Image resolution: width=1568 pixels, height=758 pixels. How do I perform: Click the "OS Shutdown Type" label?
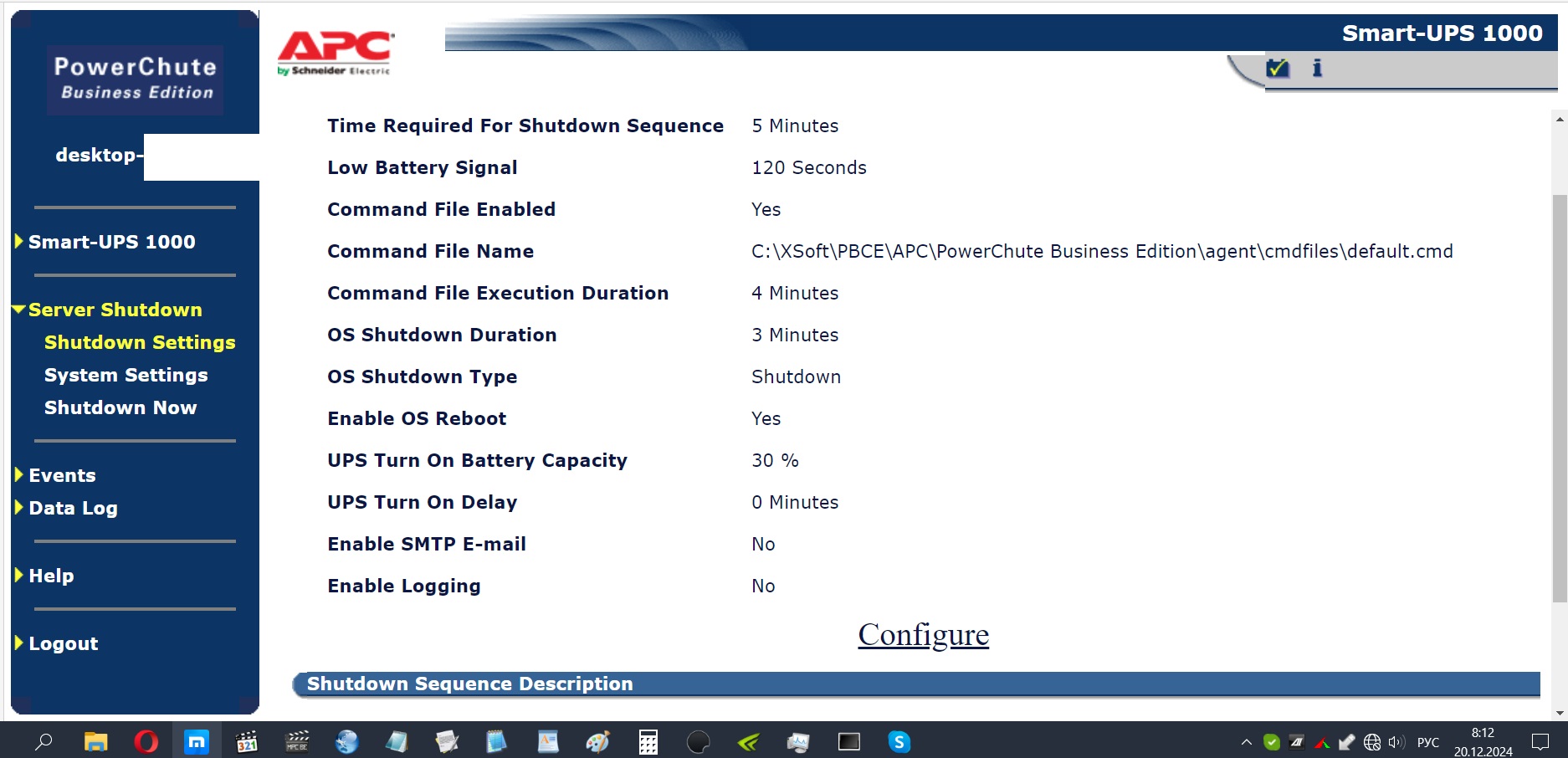tap(423, 376)
